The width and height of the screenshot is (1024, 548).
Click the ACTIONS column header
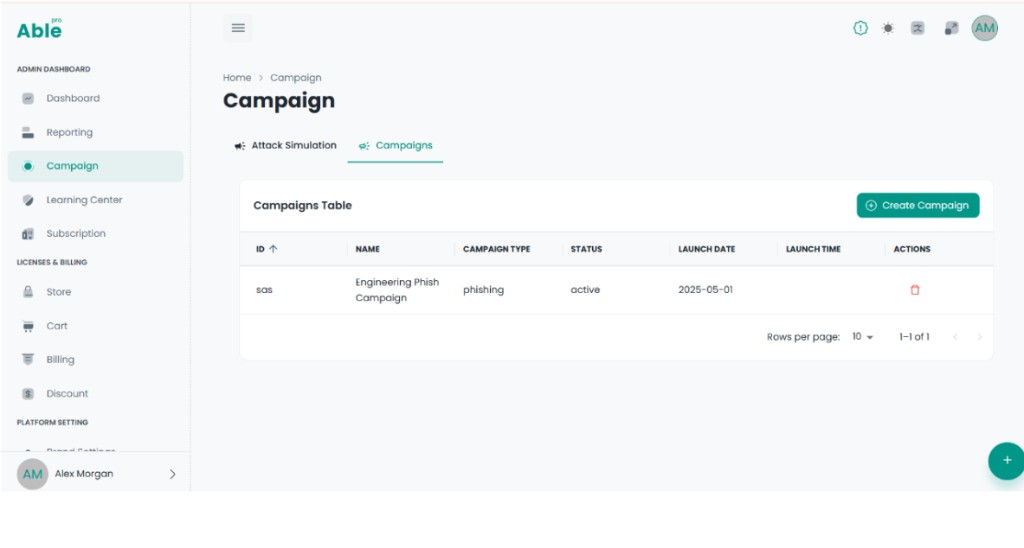point(912,249)
